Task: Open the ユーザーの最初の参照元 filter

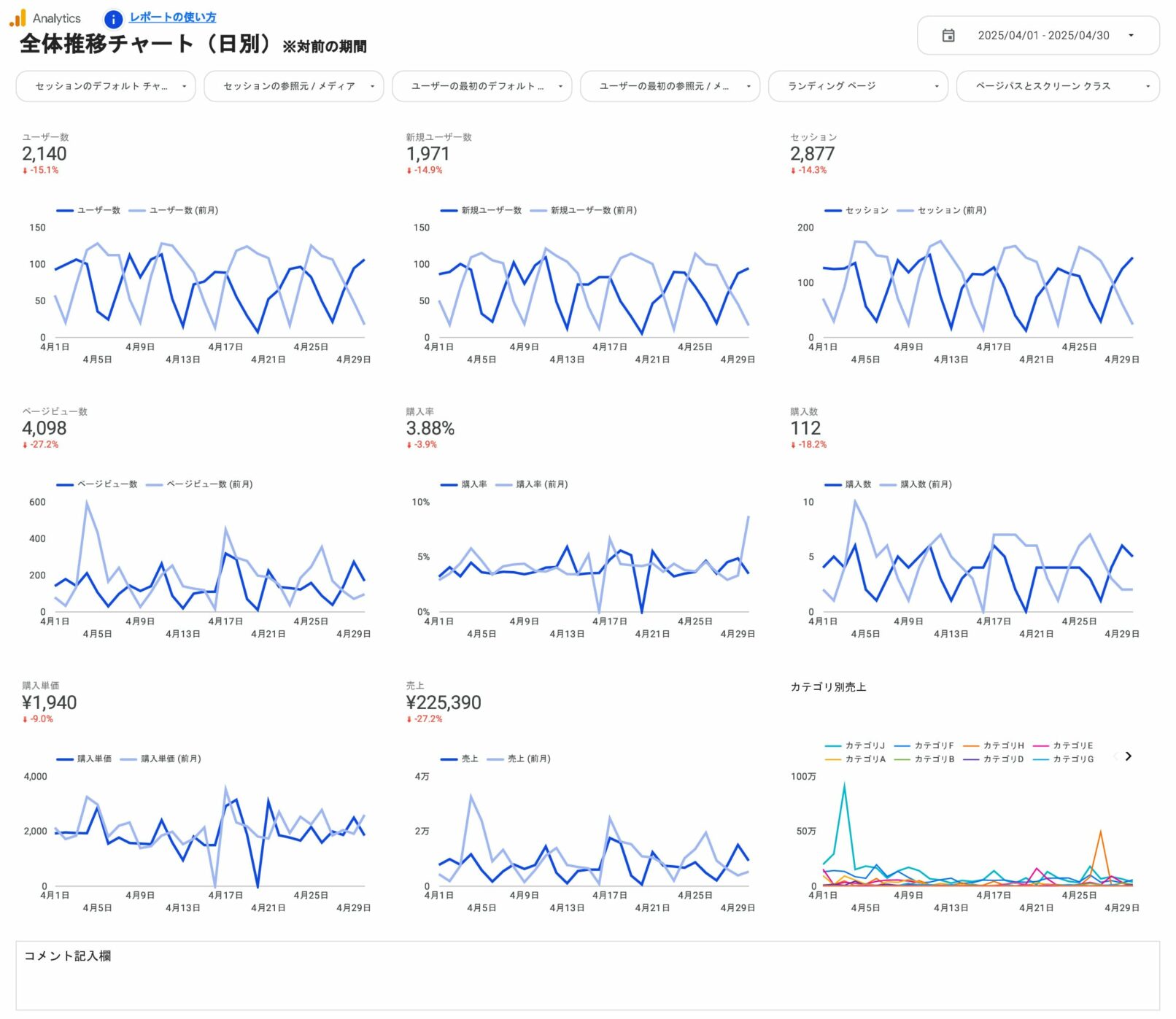Action: (670, 86)
